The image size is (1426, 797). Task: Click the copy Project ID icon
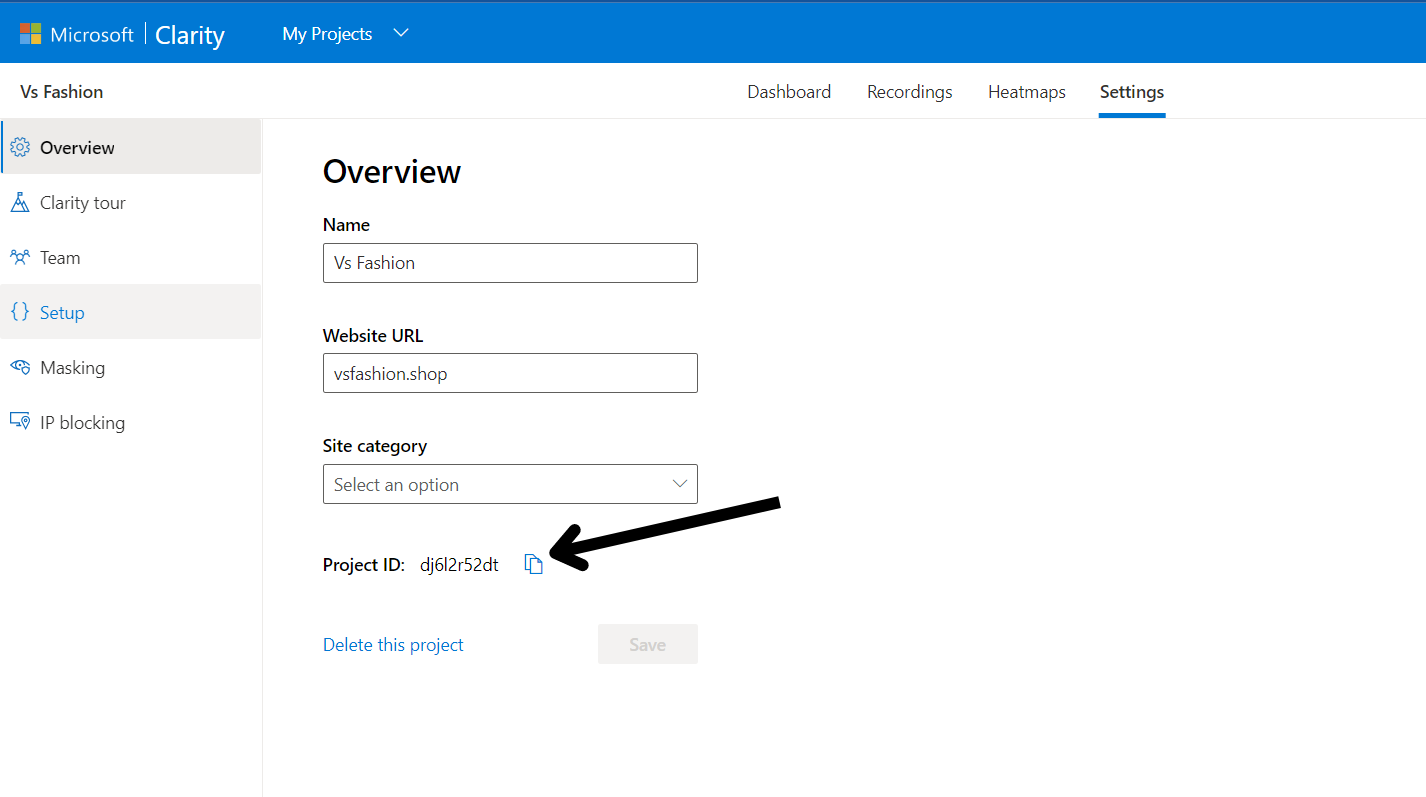534,565
